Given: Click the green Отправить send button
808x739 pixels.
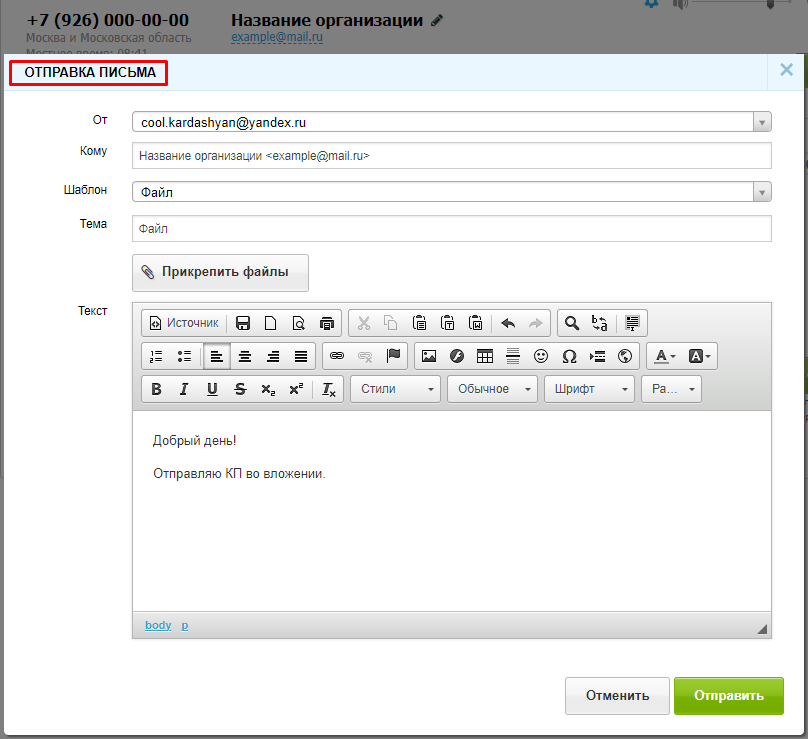Looking at the screenshot, I should pyautogui.click(x=729, y=696).
